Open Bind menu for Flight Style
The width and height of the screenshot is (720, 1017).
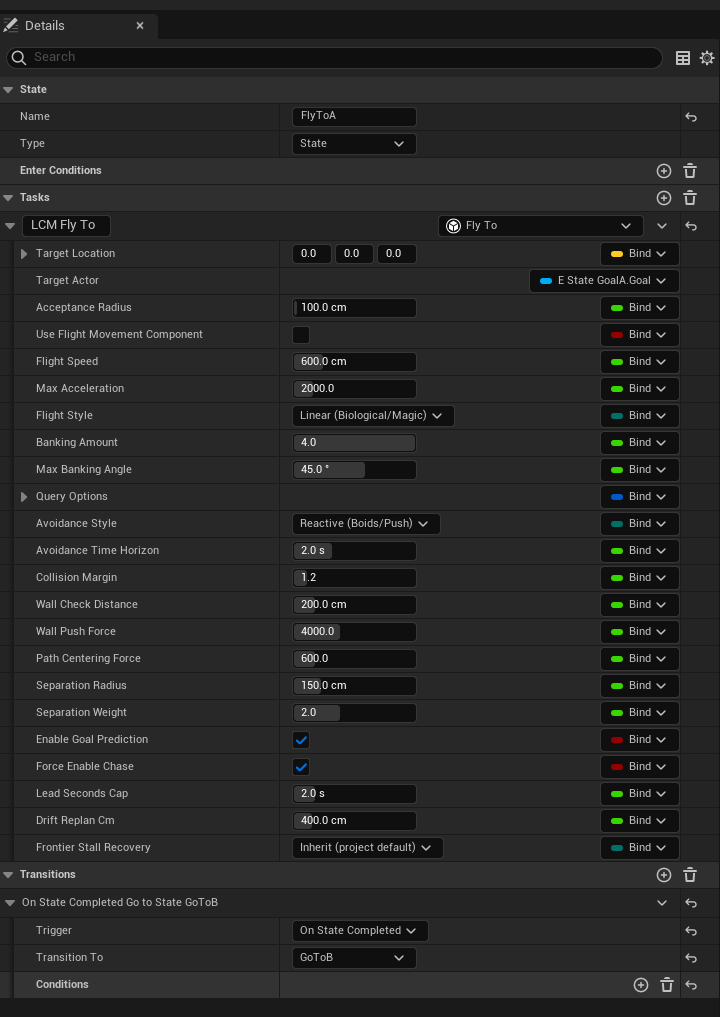click(640, 415)
